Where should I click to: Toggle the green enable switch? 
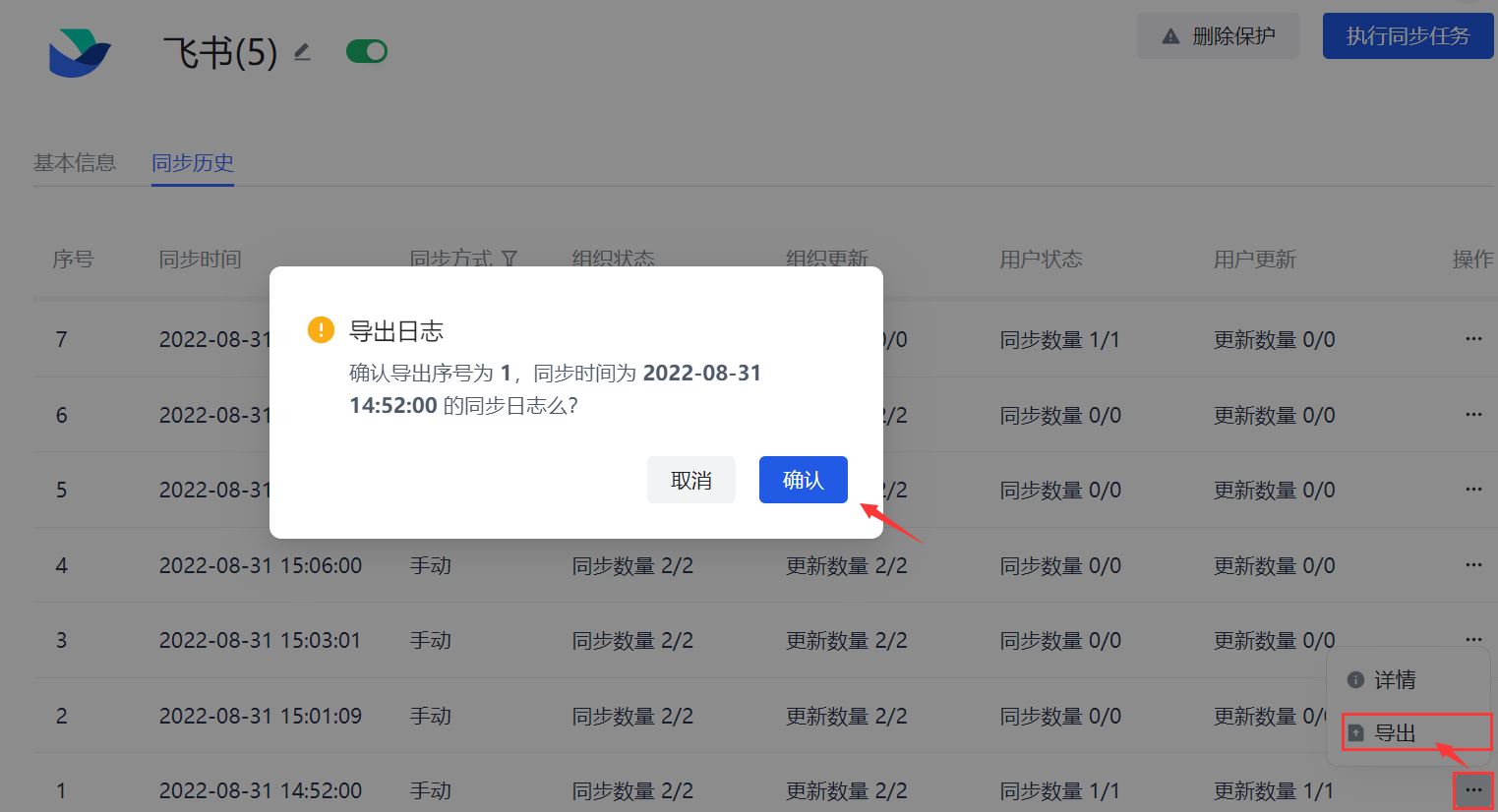click(367, 51)
